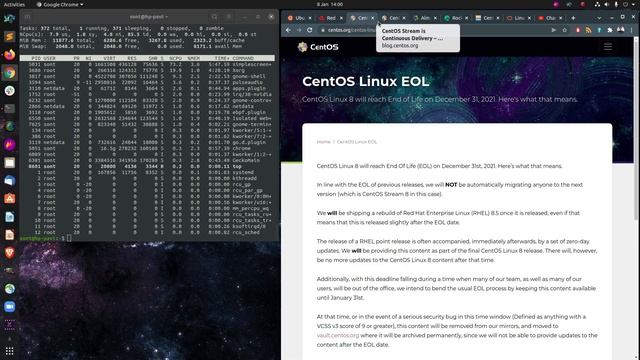Open Sublime Text from the dock
The image size is (640, 360).
[10, 37]
